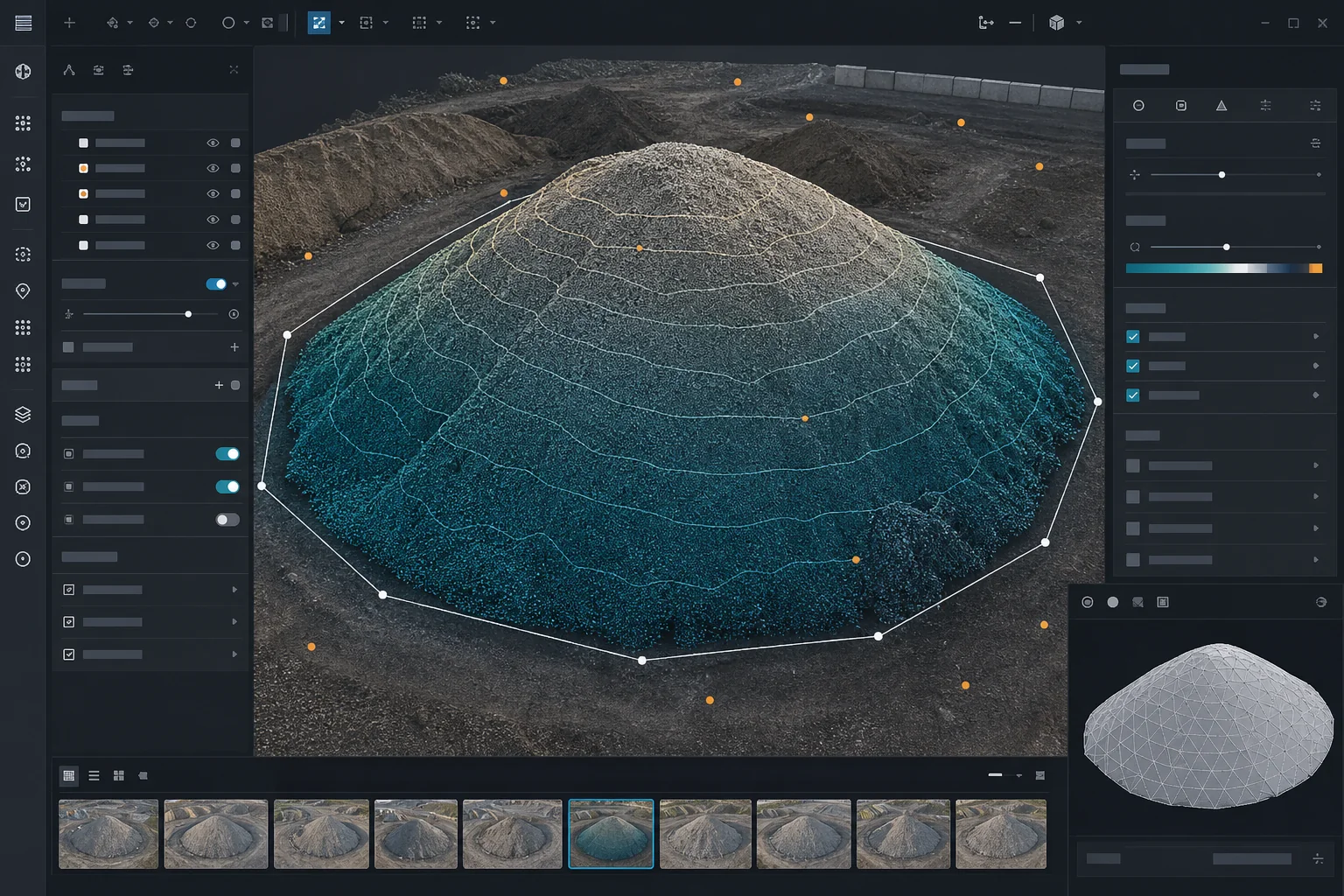The width and height of the screenshot is (1344, 896).
Task: Click the 3D wireframe mesh preview
Action: 1209,726
